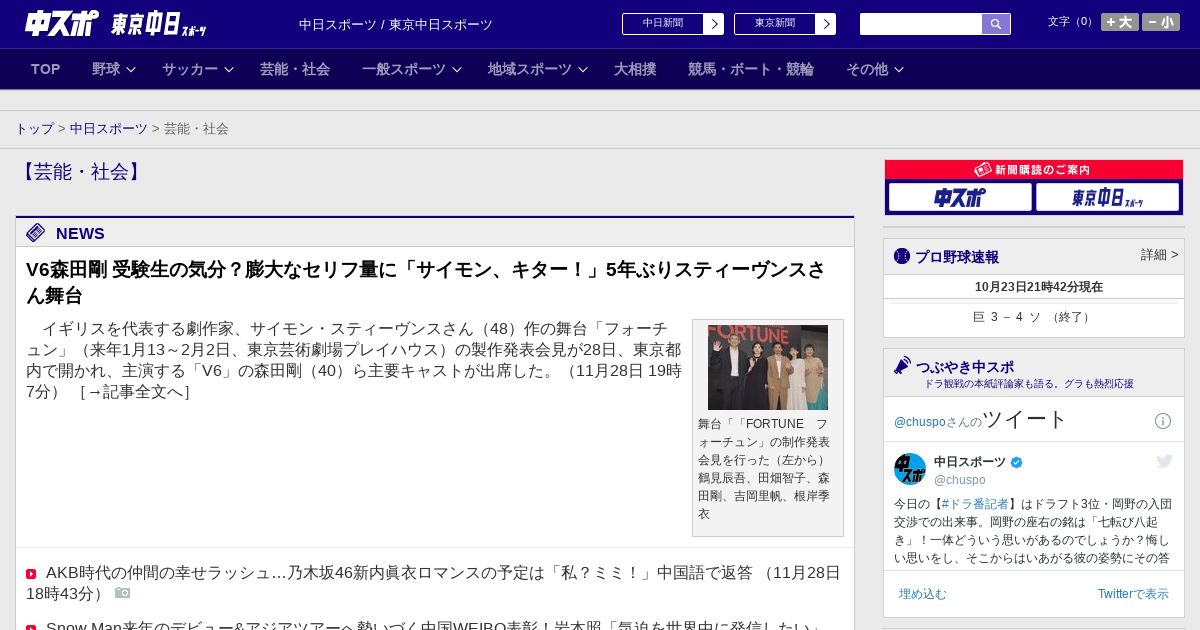1200x630 pixels.
Task: Expand the その他 dropdown chevron
Action: point(899,70)
